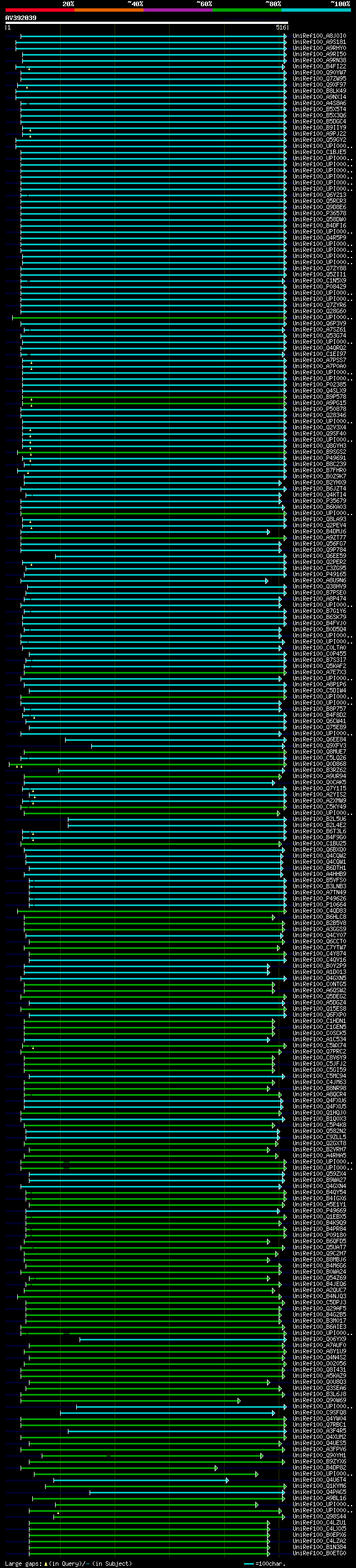The width and height of the screenshot is (356, 1568).
Task: Click the UniRef100_B7FHR0 label
Action: 319,471
